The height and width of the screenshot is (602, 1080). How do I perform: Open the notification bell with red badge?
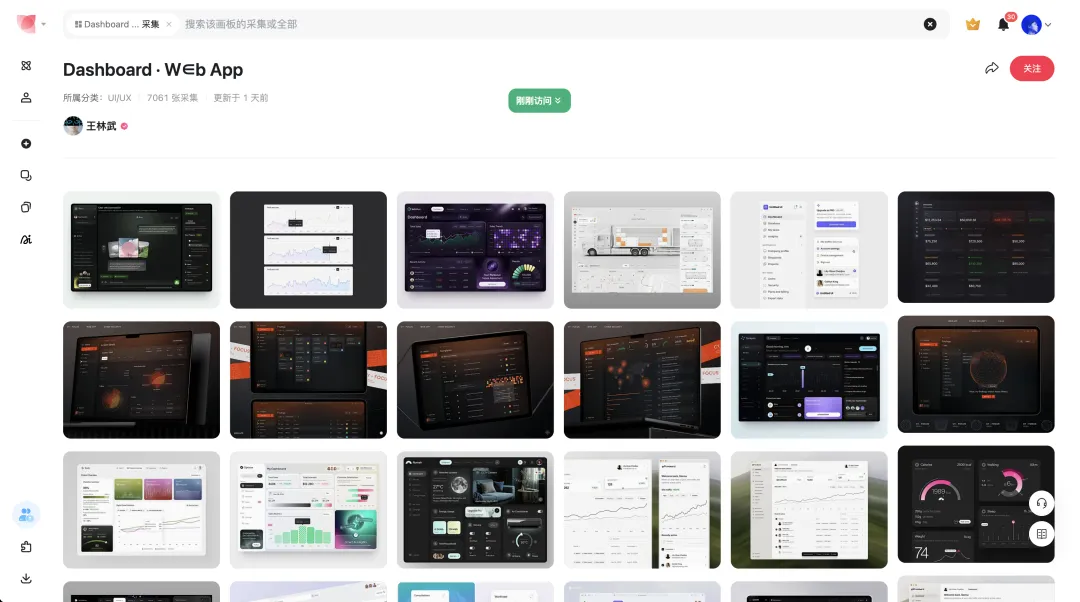(1003, 24)
